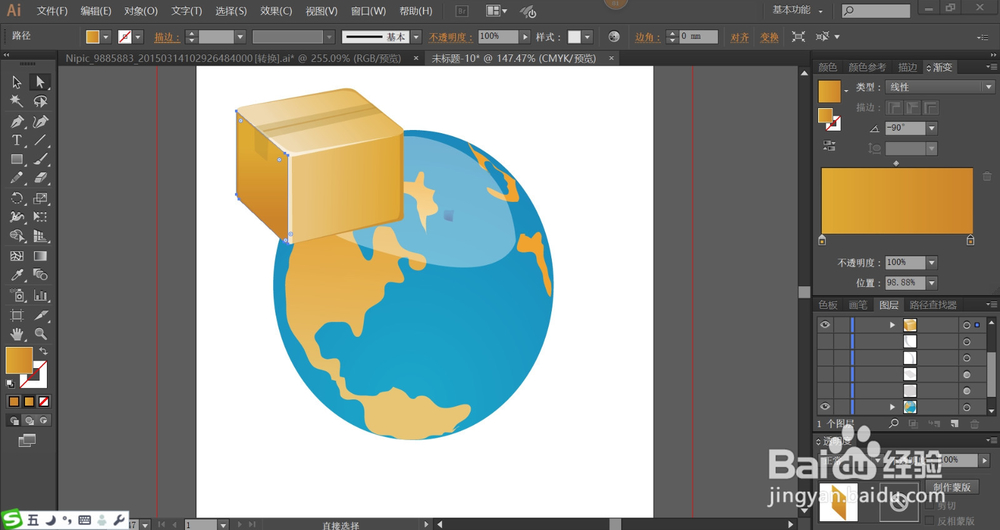The height and width of the screenshot is (530, 1000).
Task: Open the gradient 类型 dropdown
Action: coord(940,87)
